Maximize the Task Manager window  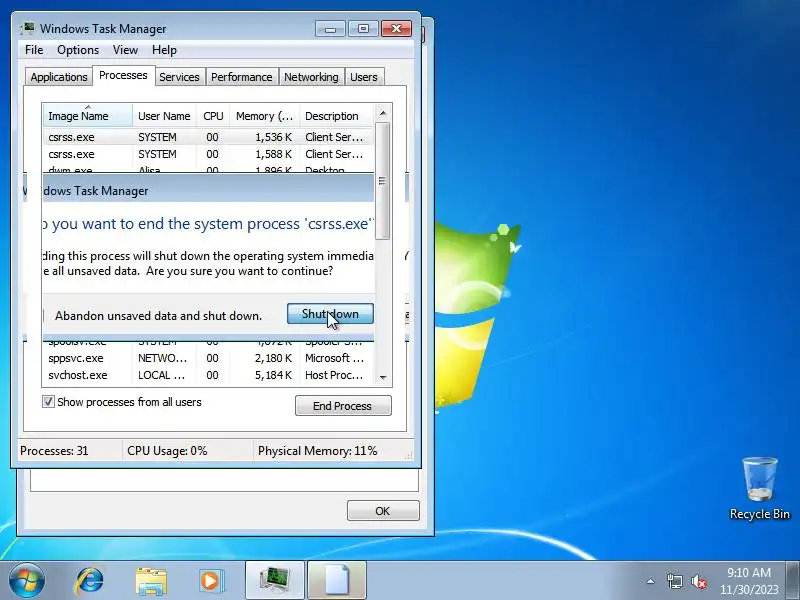(x=363, y=29)
